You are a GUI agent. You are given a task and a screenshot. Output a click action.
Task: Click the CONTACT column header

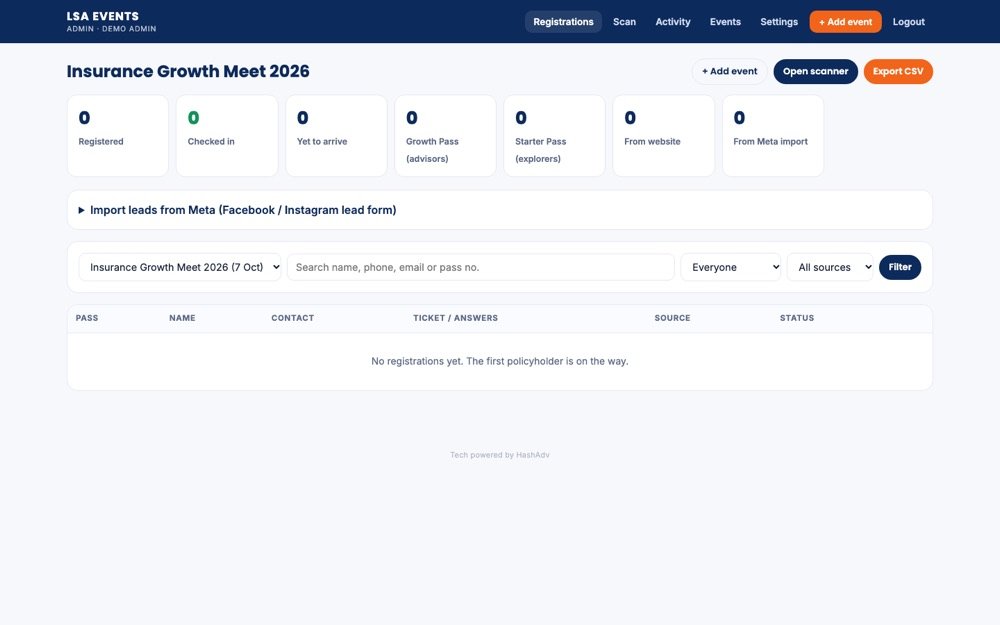(x=293, y=318)
